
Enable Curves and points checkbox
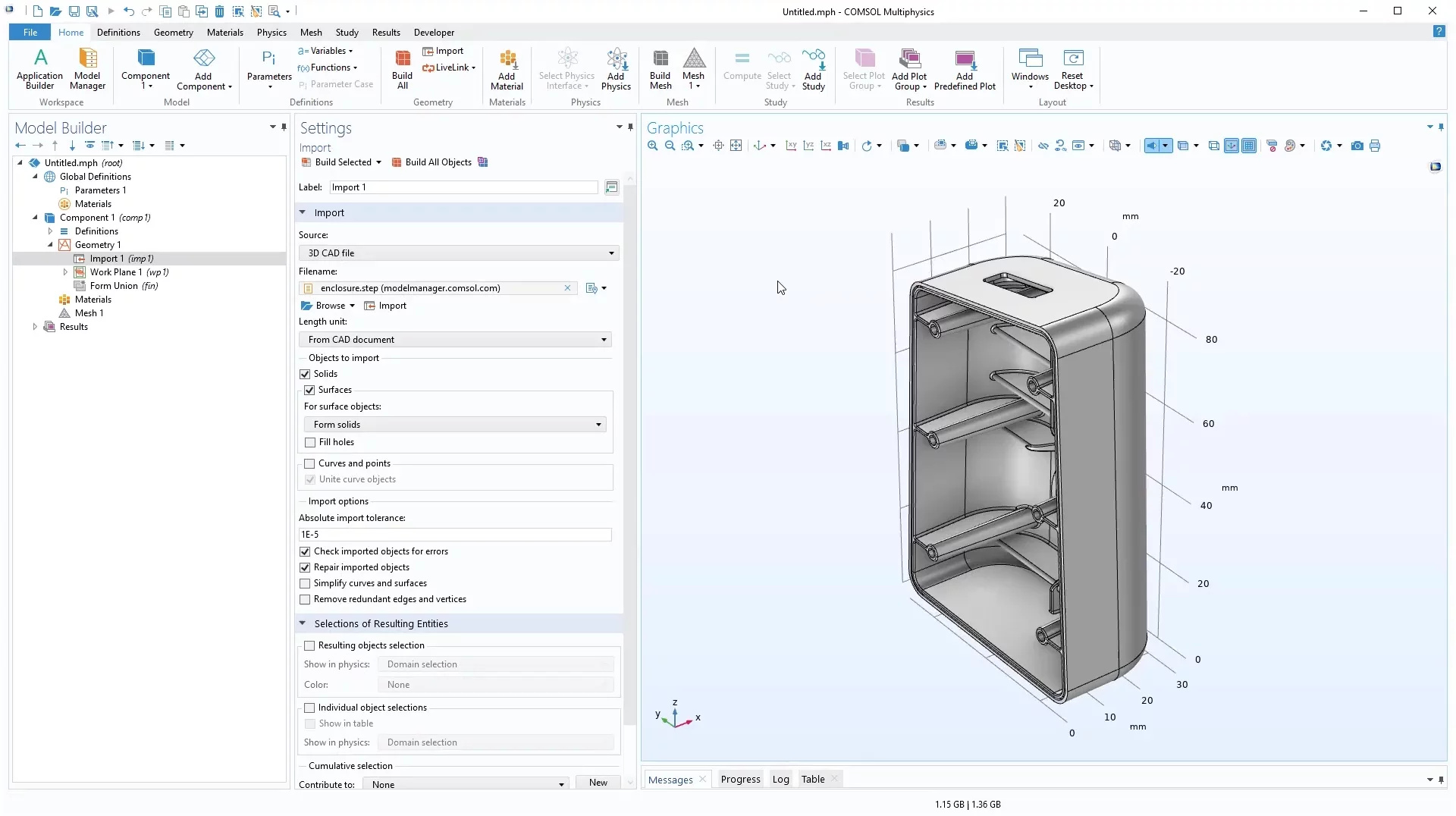click(x=309, y=463)
